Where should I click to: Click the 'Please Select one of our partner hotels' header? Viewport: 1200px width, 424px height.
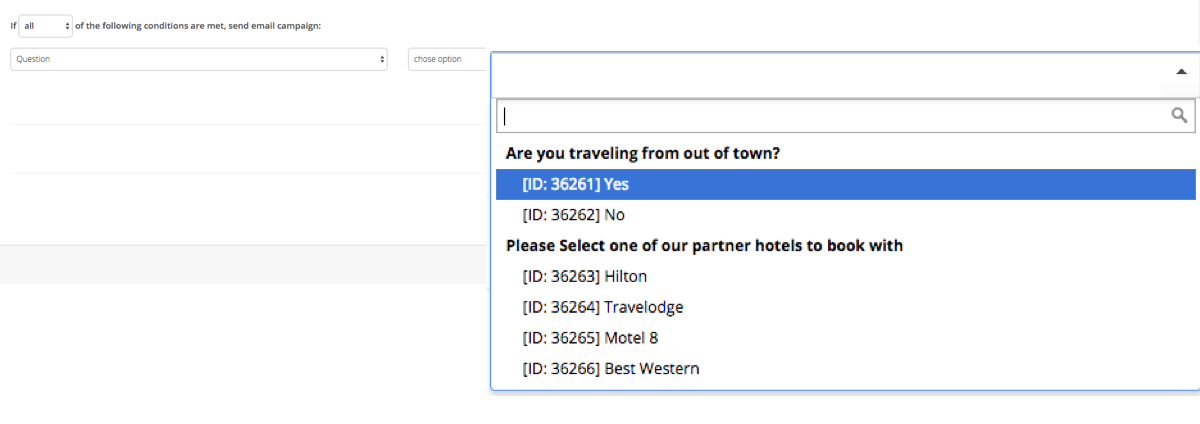pos(704,245)
